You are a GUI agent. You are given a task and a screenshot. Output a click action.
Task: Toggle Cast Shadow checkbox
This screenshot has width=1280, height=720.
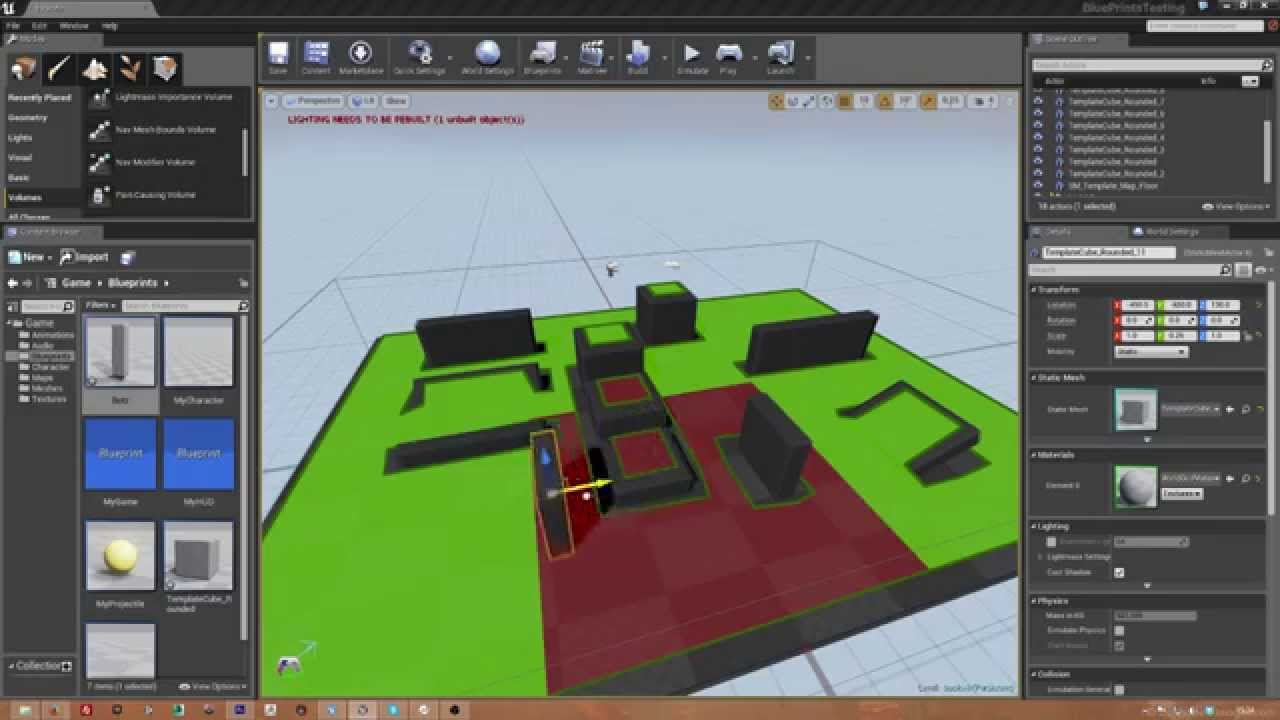[x=1119, y=572]
